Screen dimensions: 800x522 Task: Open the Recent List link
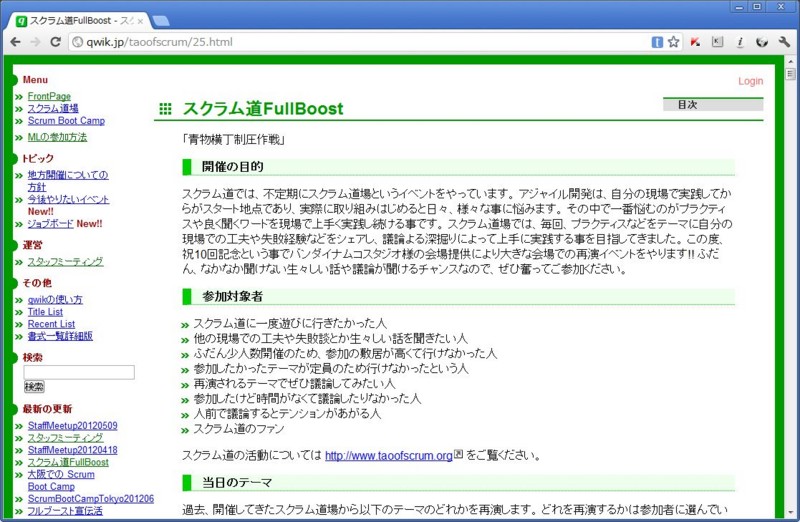point(51,324)
